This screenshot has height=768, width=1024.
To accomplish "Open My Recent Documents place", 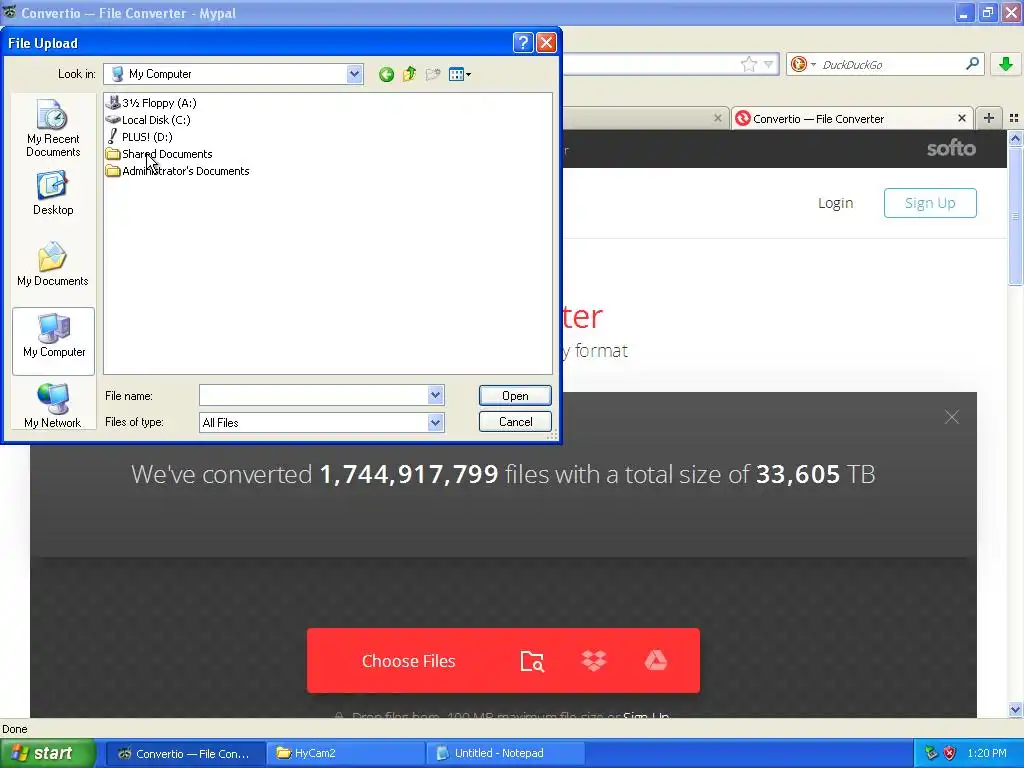I will click(x=53, y=128).
